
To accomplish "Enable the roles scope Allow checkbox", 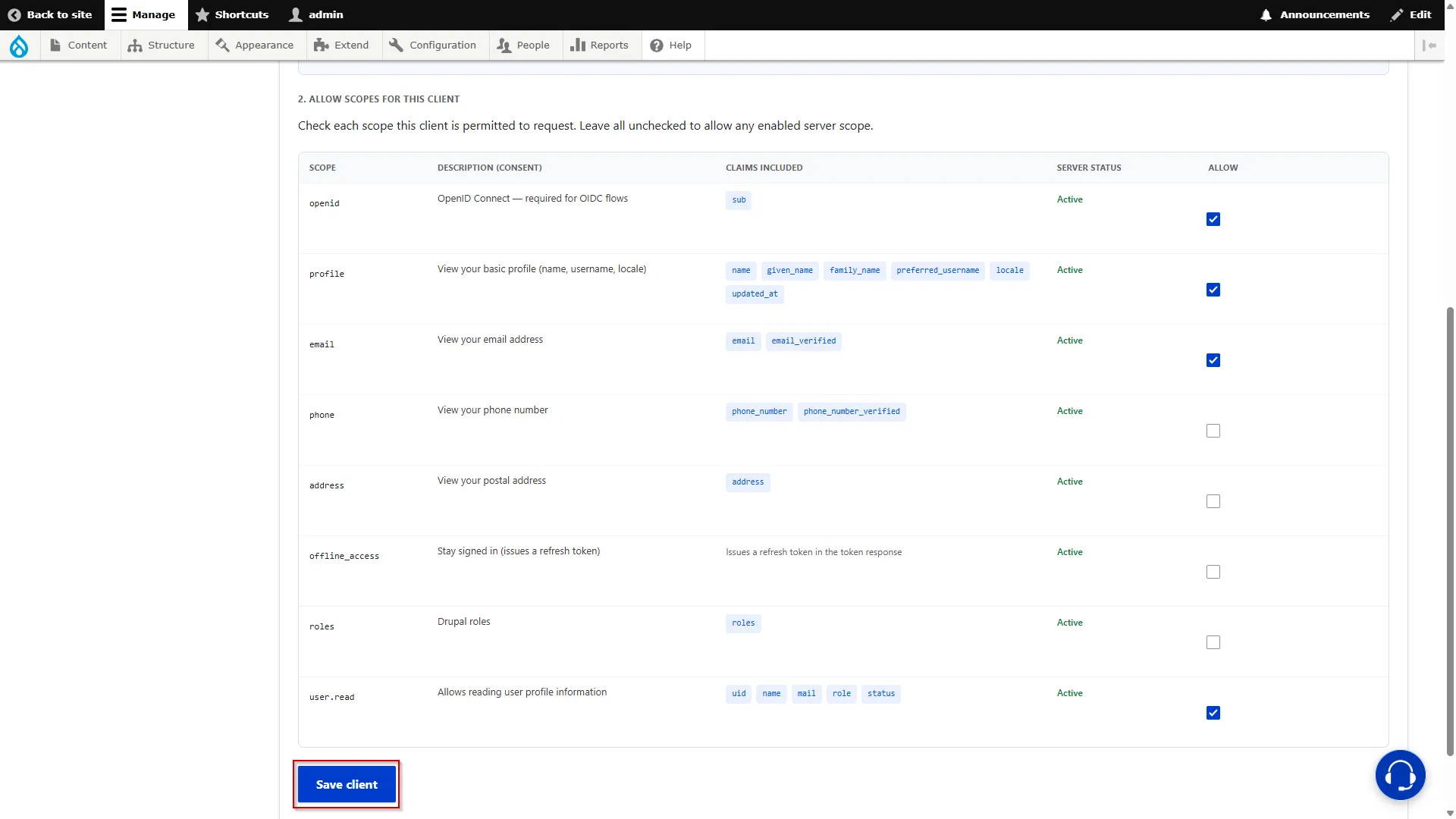I will tap(1213, 642).
